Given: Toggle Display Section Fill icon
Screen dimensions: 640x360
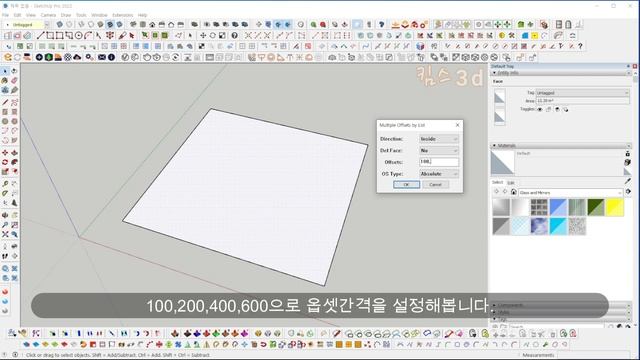Looking at the screenshot, I should (287, 24).
